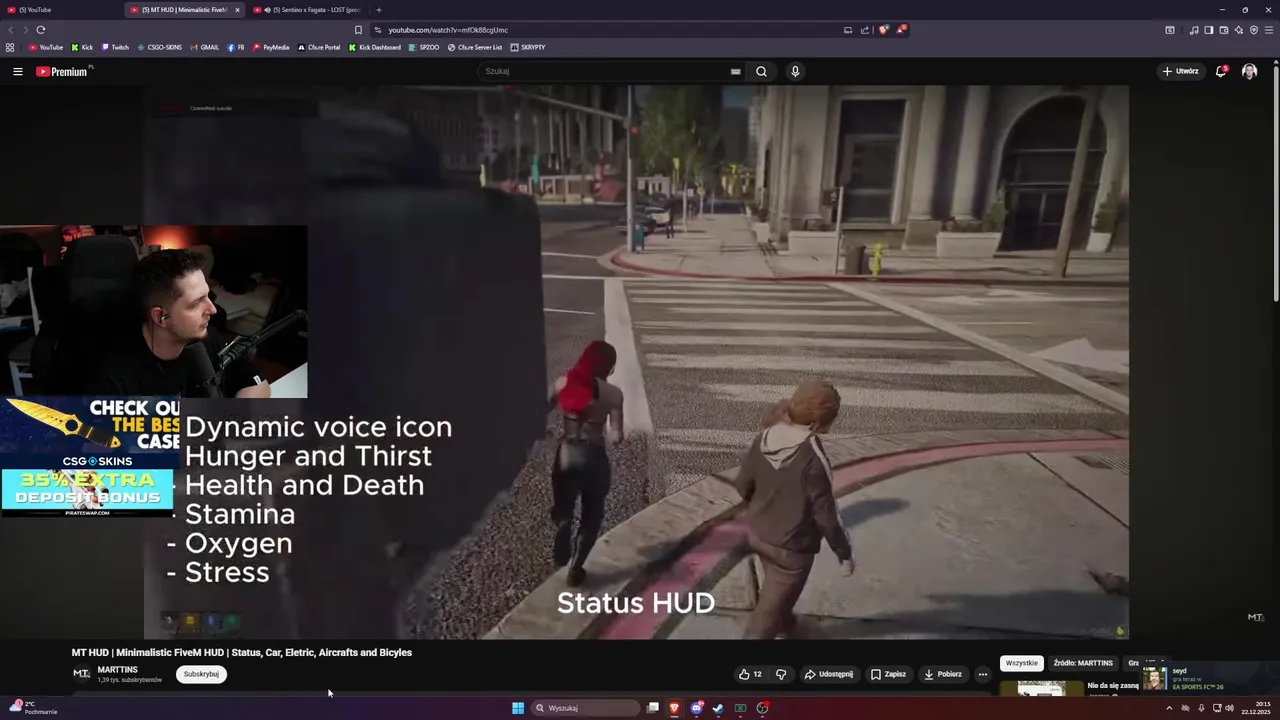Click the Windows taskbar search box

pos(585,708)
